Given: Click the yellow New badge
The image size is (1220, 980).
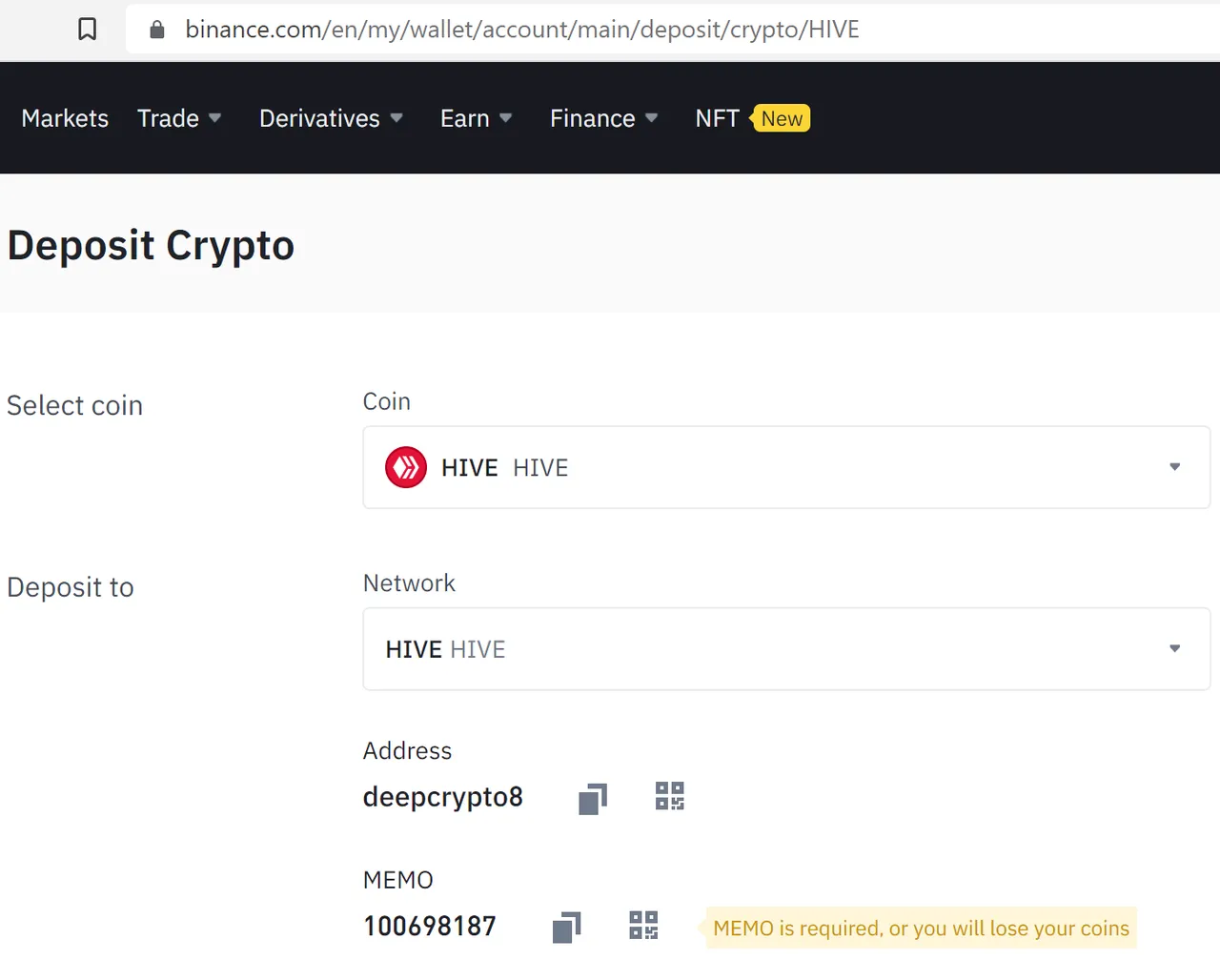Looking at the screenshot, I should (x=782, y=118).
